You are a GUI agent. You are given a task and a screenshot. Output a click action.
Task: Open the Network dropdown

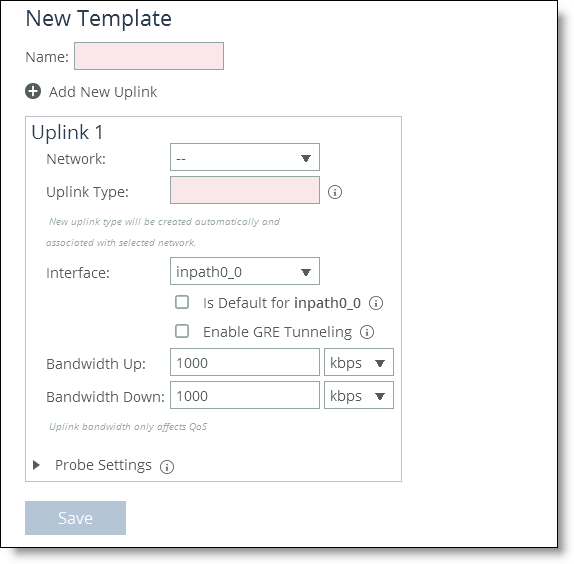[x=245, y=157]
